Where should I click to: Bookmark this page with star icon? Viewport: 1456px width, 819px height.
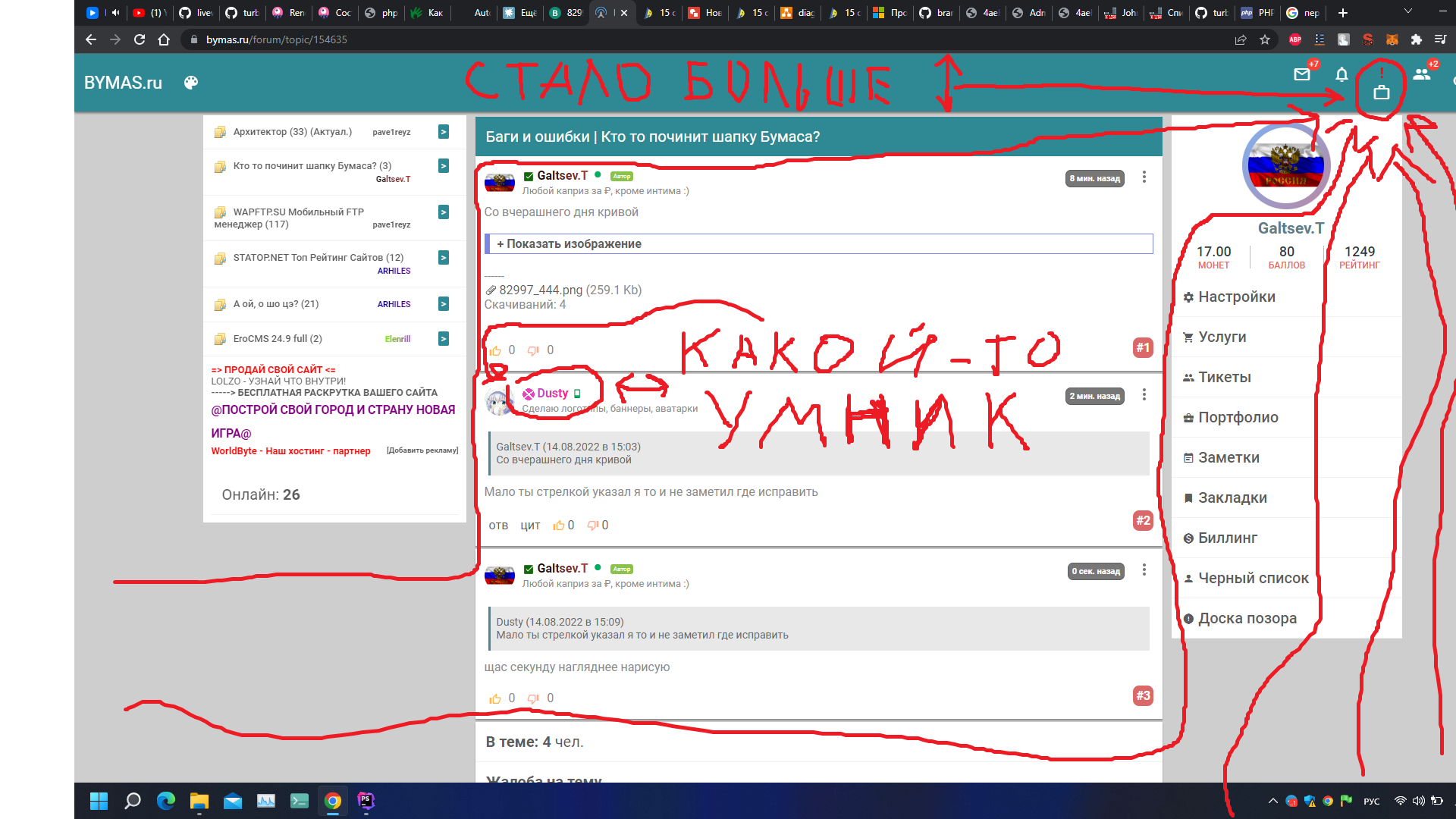[1265, 39]
